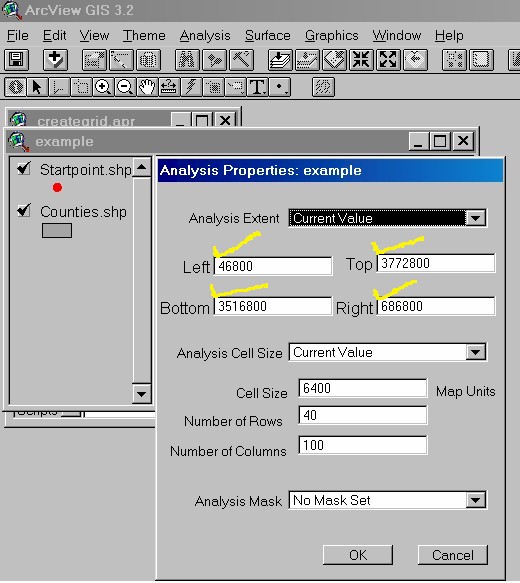Viewport: 520px width, 583px height.
Task: Uncheck the Counties.shp theme checkbox
Action: [24, 210]
